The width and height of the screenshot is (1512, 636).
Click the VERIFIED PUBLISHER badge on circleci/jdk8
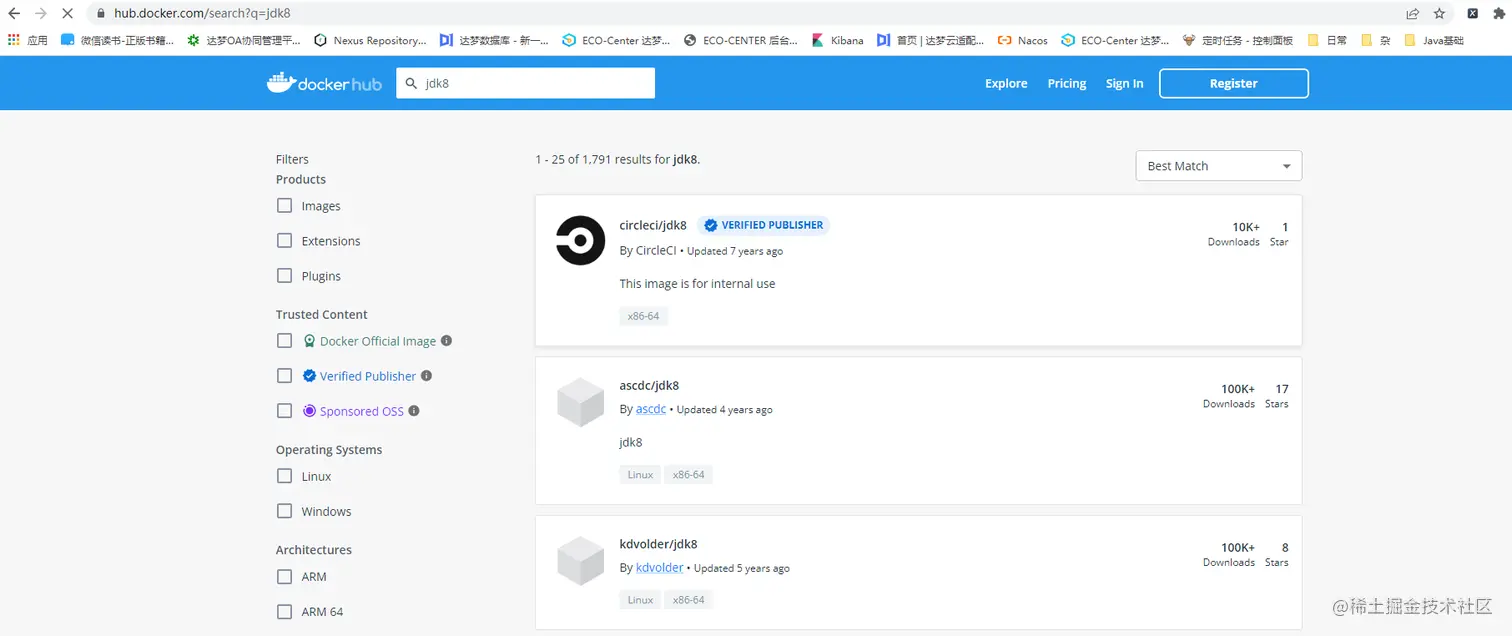pyautogui.click(x=763, y=226)
